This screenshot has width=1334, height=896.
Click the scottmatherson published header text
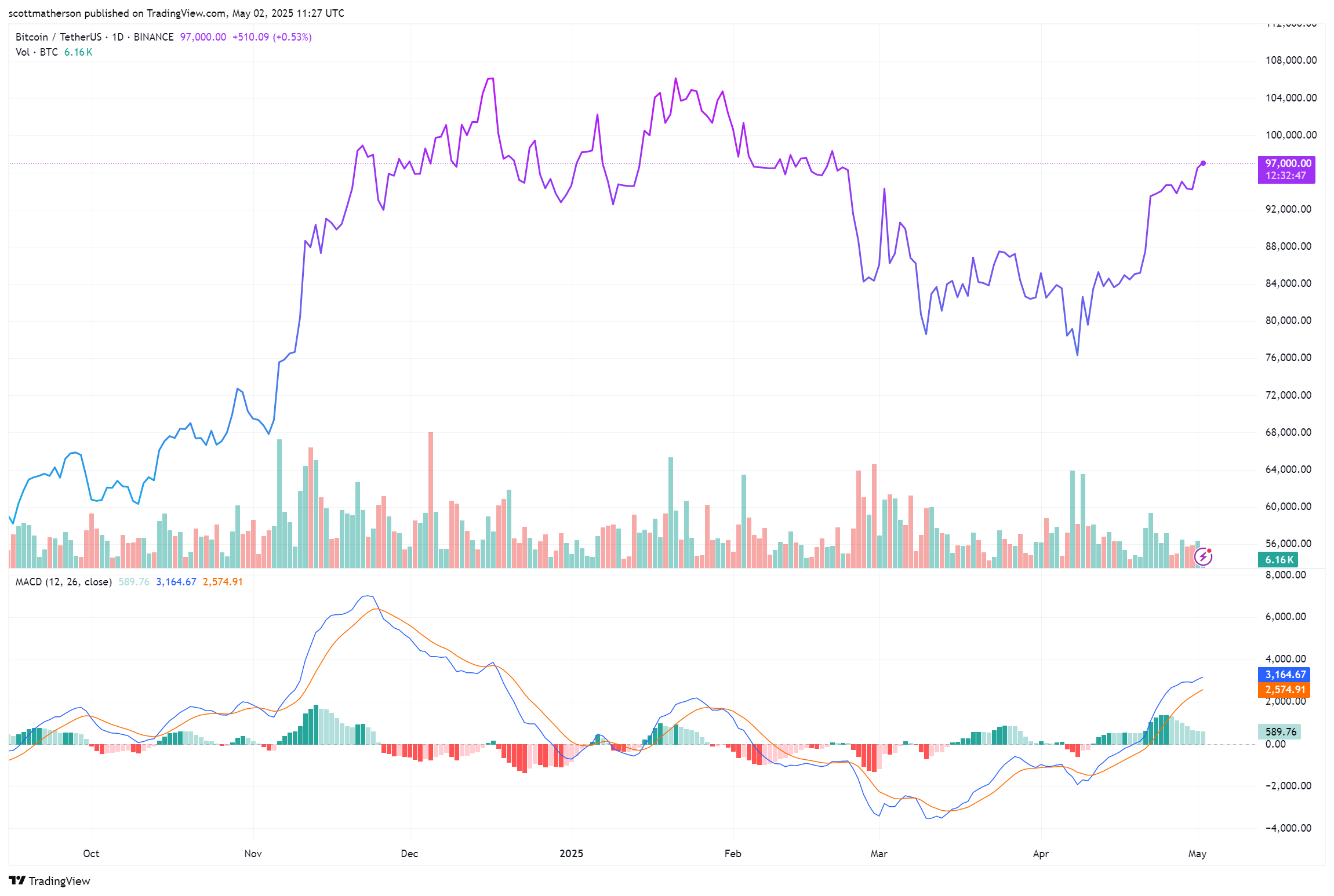(x=176, y=13)
